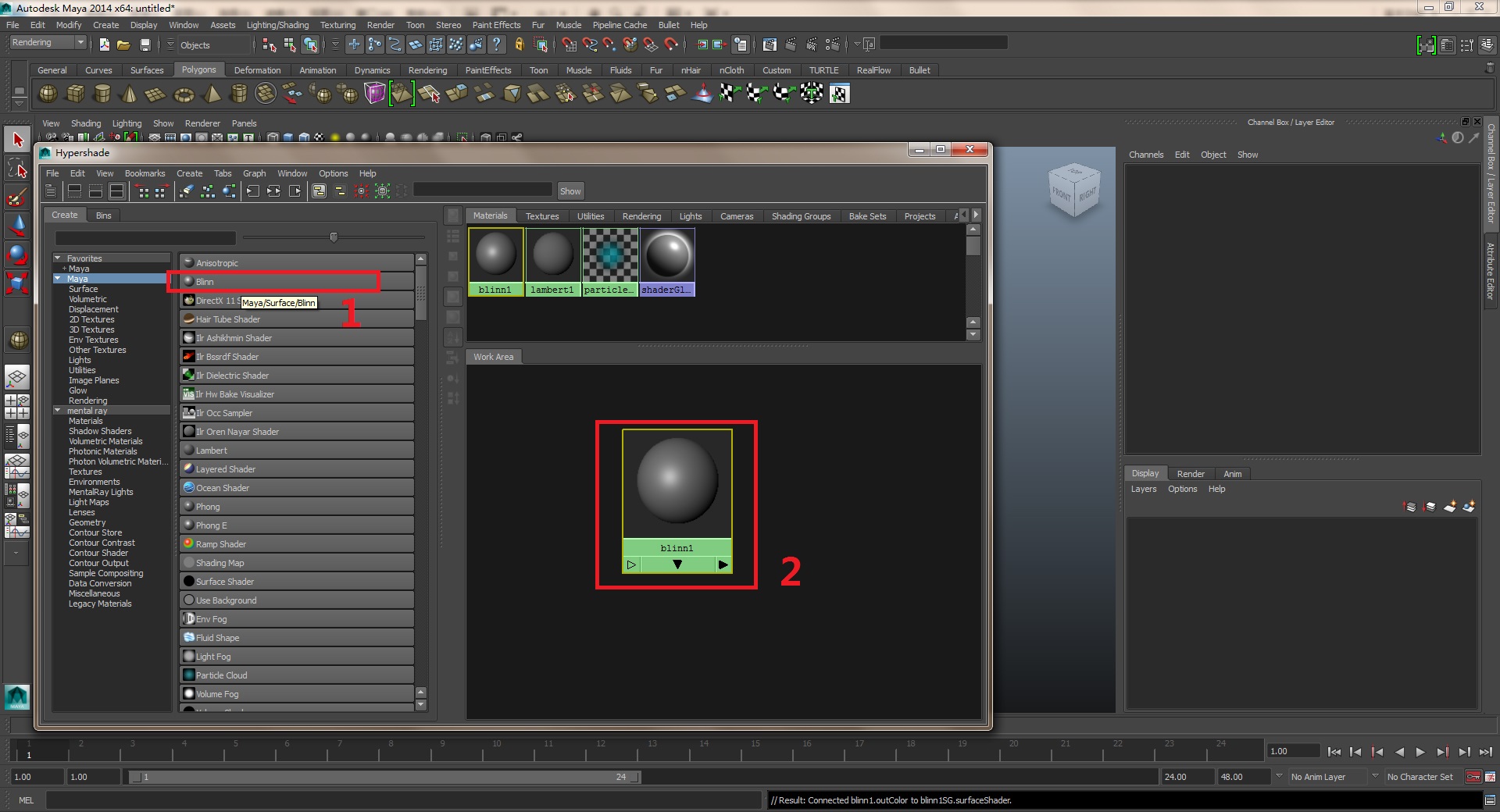Click the play forwards button

[x=1420, y=752]
